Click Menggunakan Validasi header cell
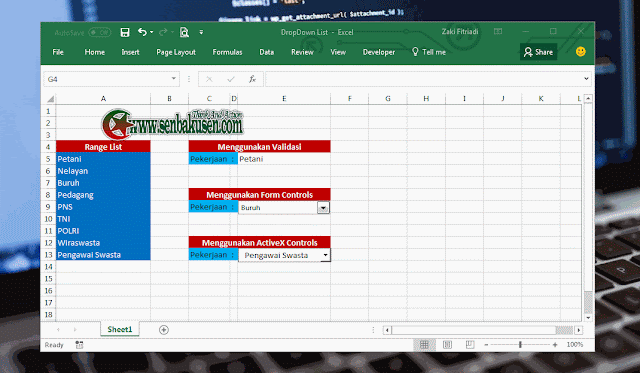Screen dimensions: 640x373 click(260, 147)
